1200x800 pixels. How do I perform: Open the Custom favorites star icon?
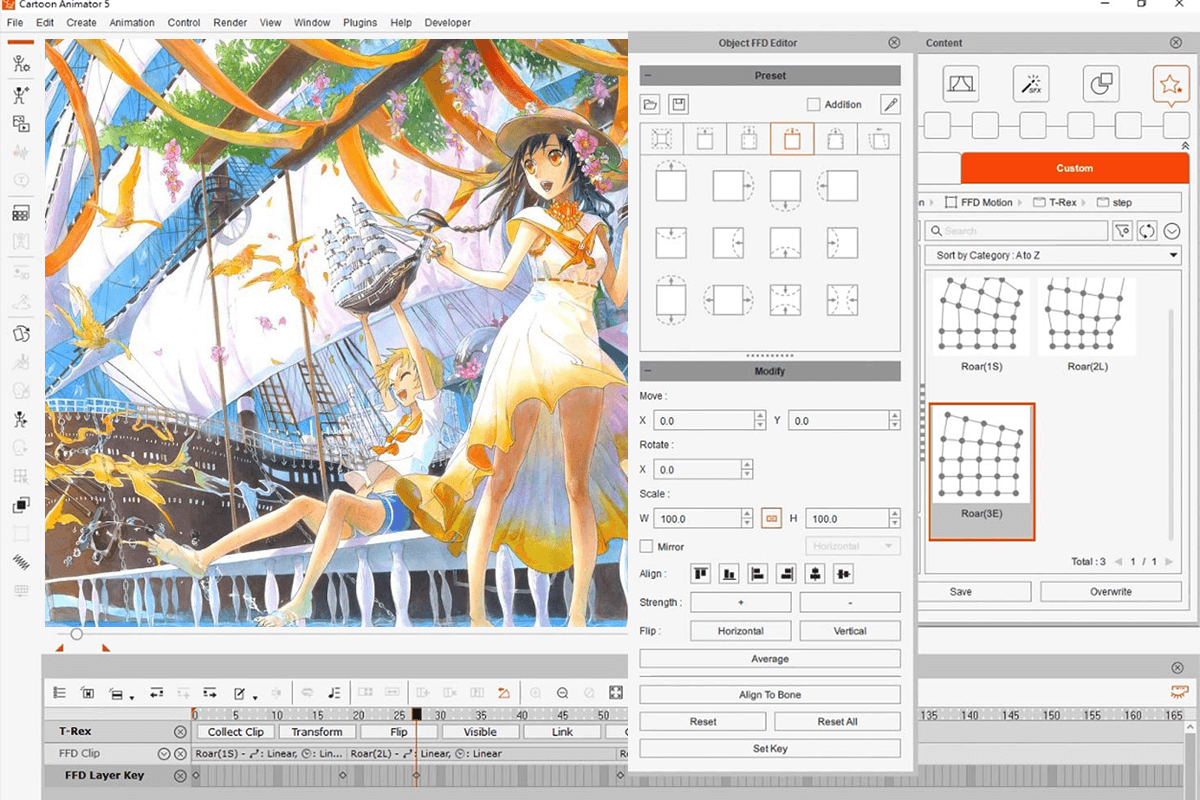[x=1171, y=84]
